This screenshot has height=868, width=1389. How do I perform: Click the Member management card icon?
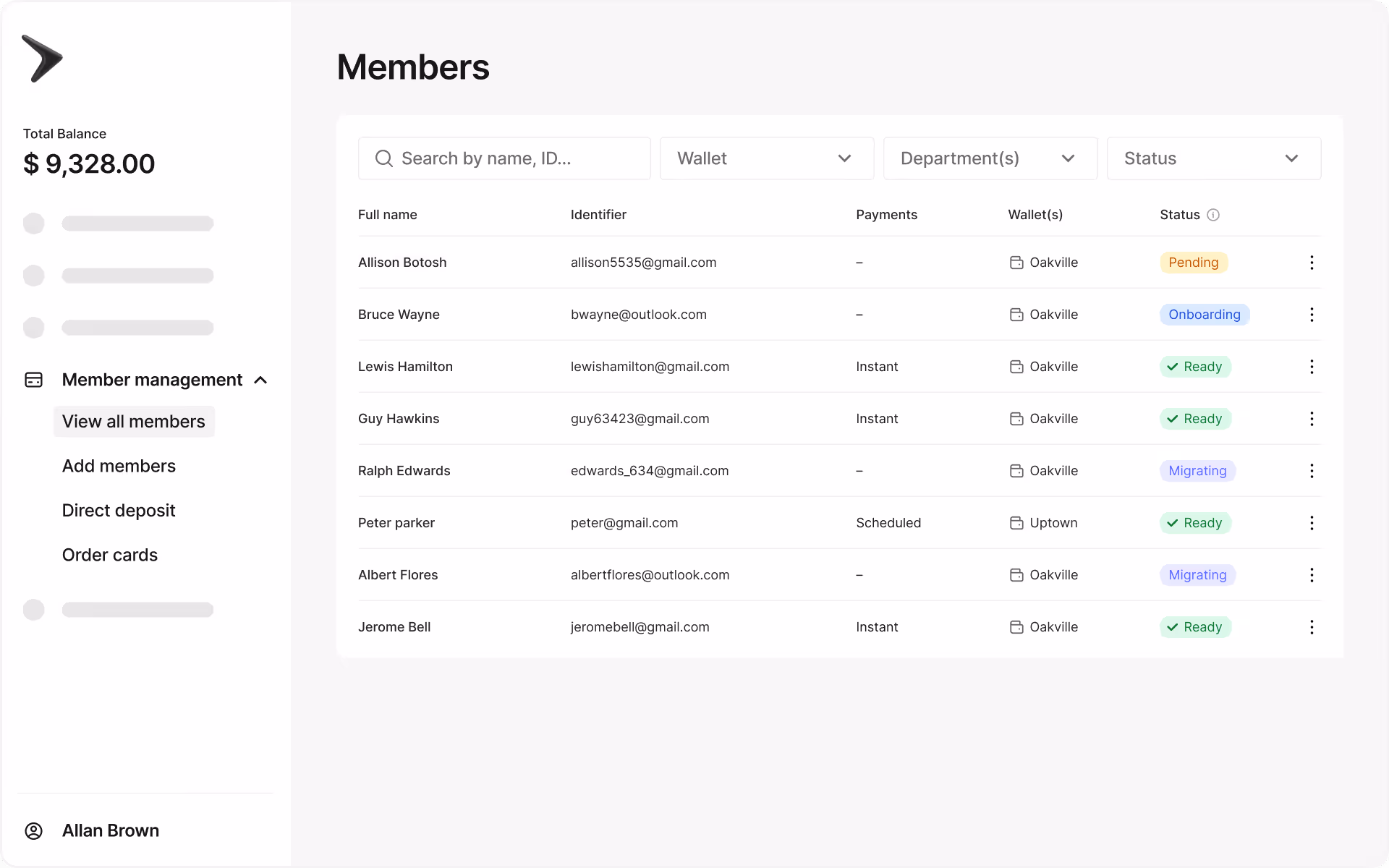point(33,379)
